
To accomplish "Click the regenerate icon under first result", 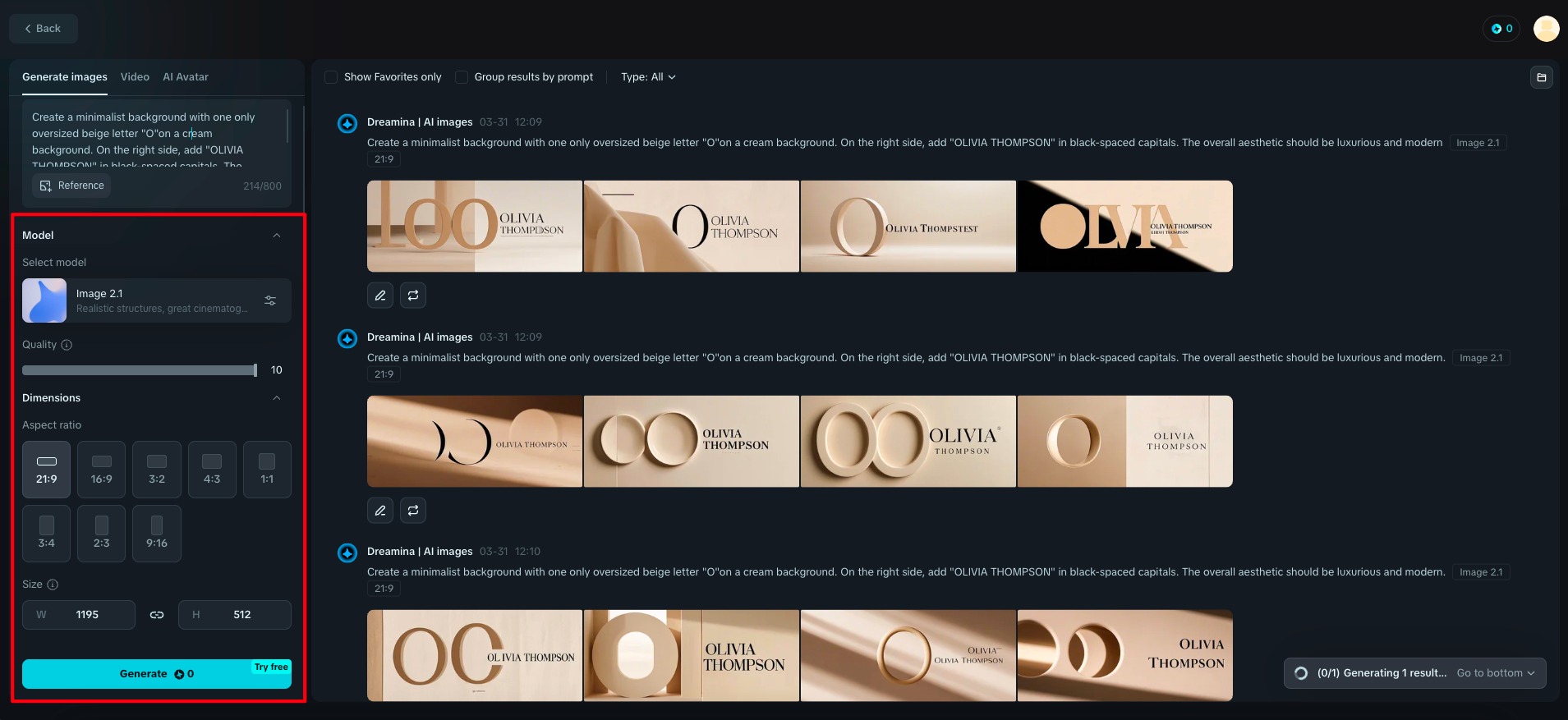I will coord(413,296).
